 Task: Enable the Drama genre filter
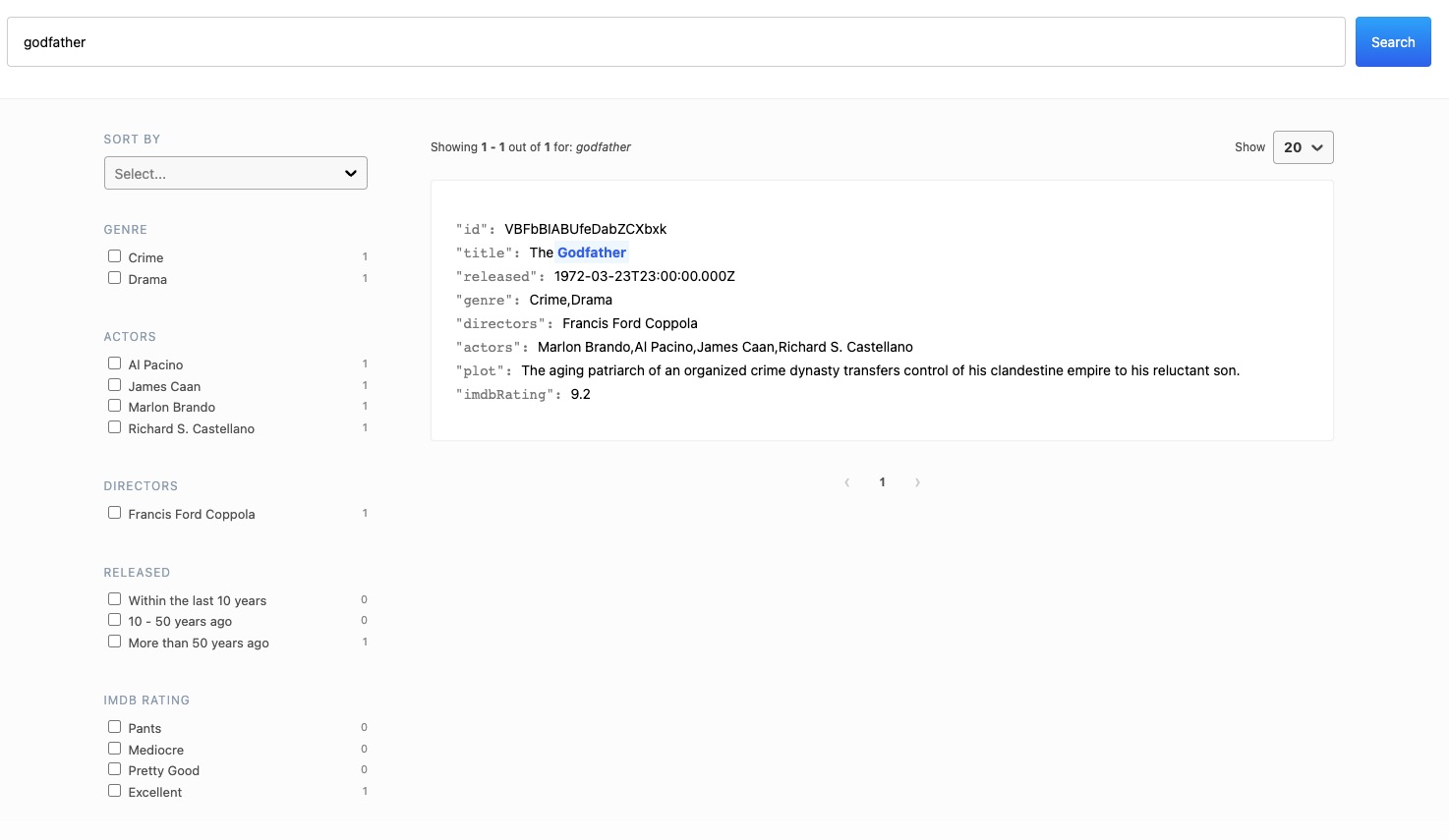[x=114, y=277]
